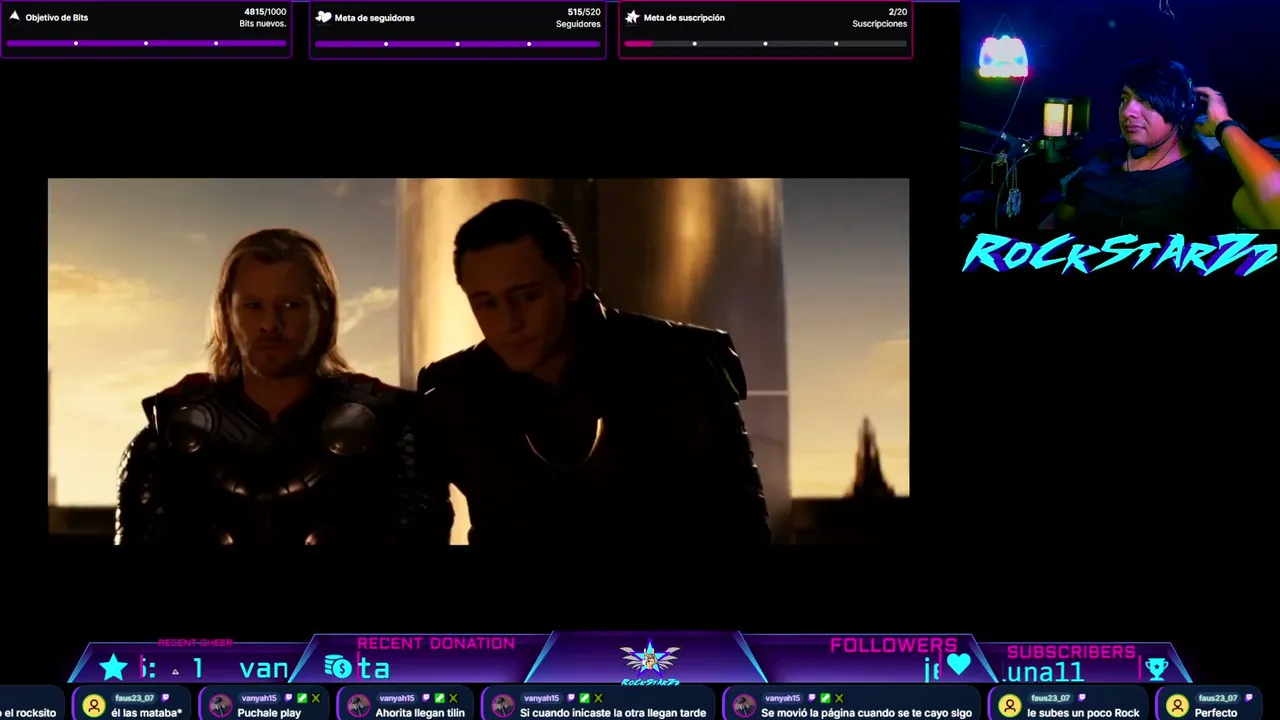Click the Twitch badge above 'Perfecto'

click(x=1249, y=698)
